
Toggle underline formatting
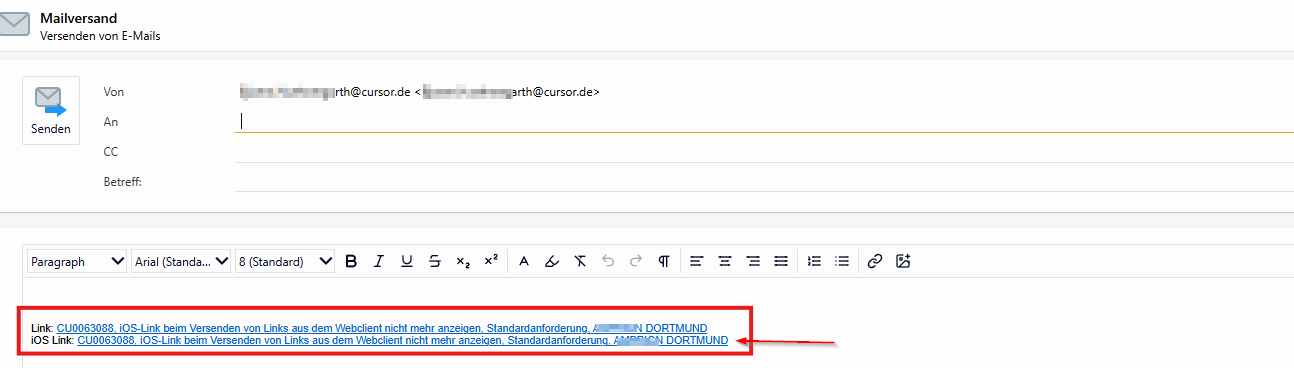coord(407,261)
